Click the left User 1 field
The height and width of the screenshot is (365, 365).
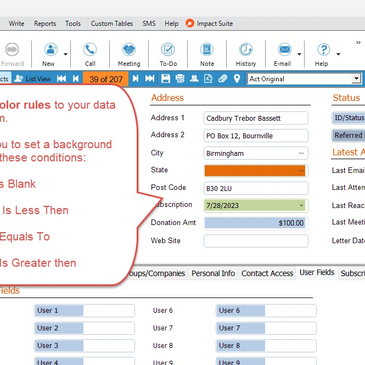85,311
